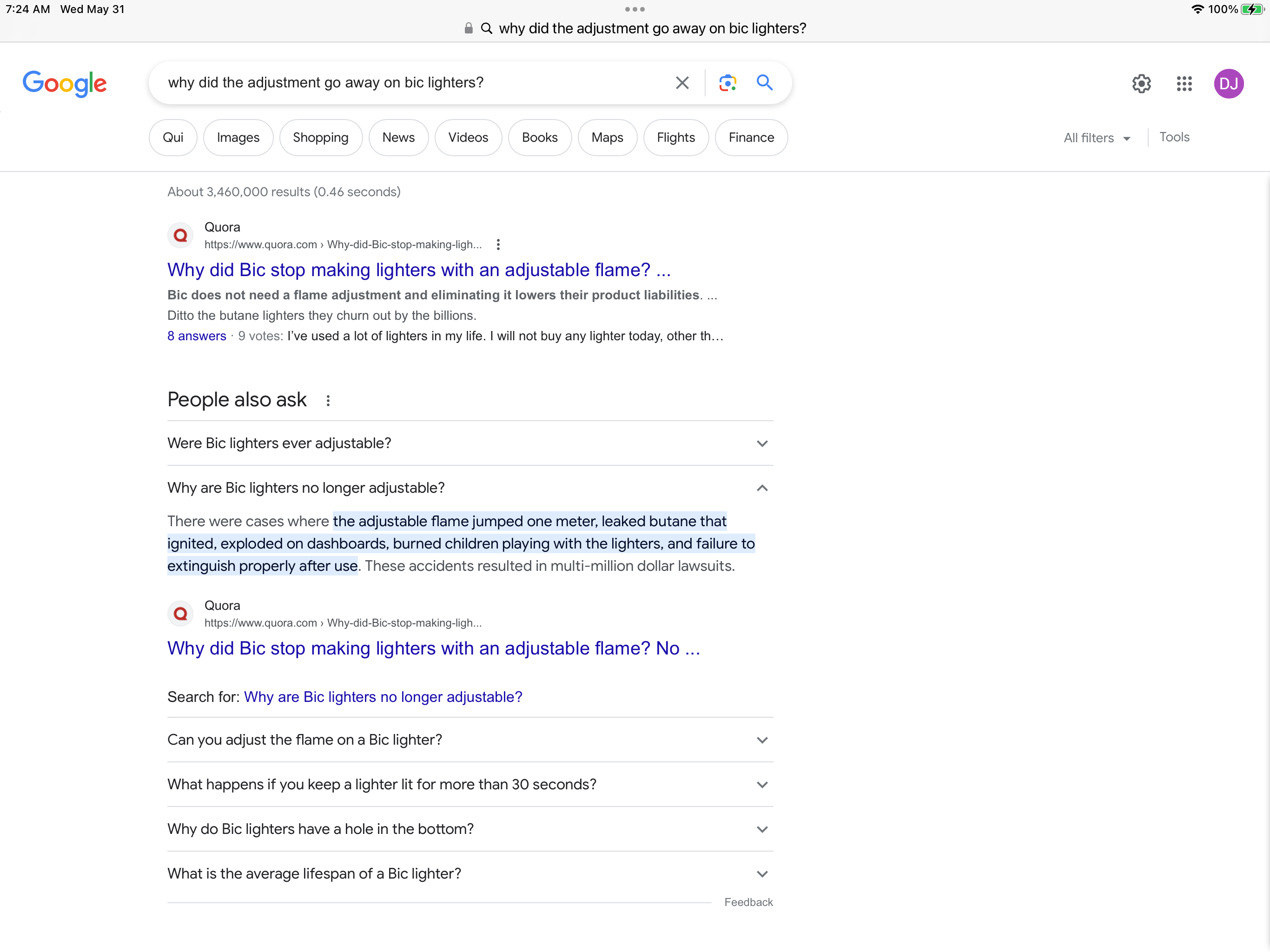Tap the lock icon in address bar
Screen dimensions: 1270x952
[469, 28]
